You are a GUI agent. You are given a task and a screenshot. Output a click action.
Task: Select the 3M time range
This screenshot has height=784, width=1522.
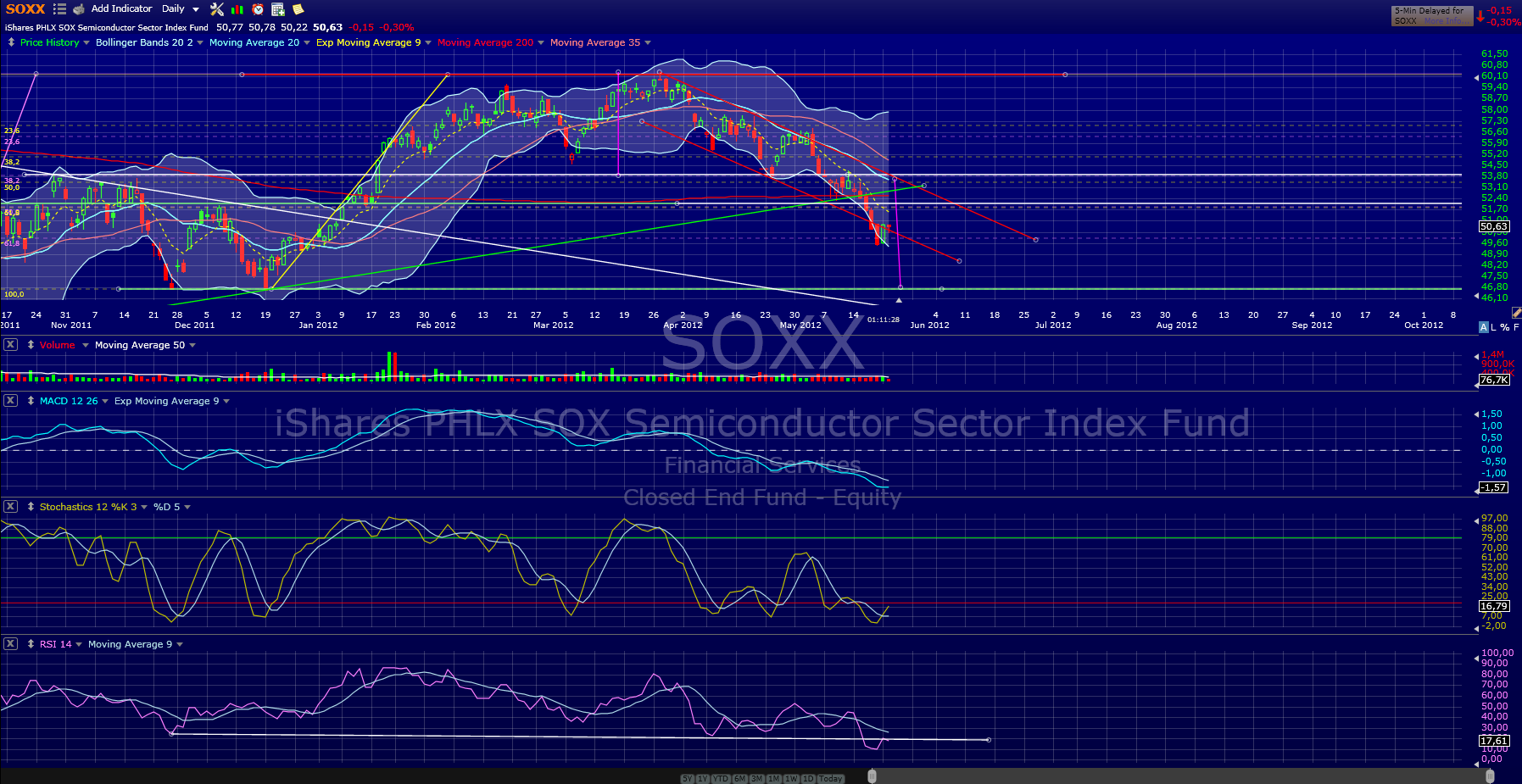coord(757,779)
